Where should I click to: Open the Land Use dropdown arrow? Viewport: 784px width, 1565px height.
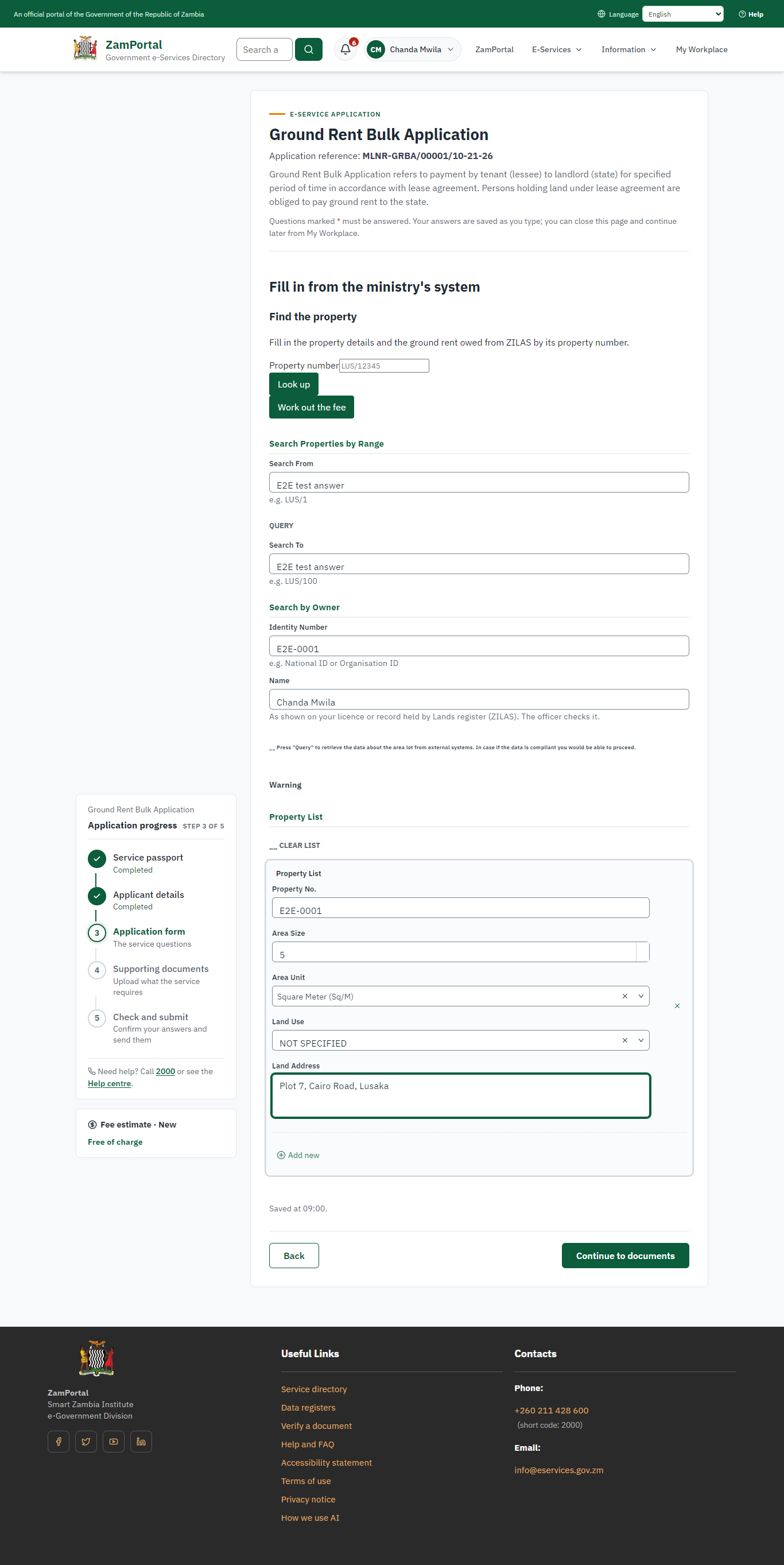click(x=641, y=1041)
